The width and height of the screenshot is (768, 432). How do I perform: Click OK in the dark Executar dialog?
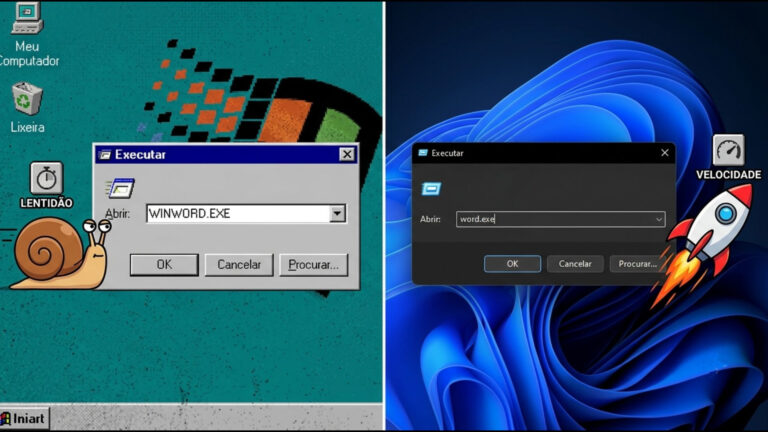click(512, 264)
